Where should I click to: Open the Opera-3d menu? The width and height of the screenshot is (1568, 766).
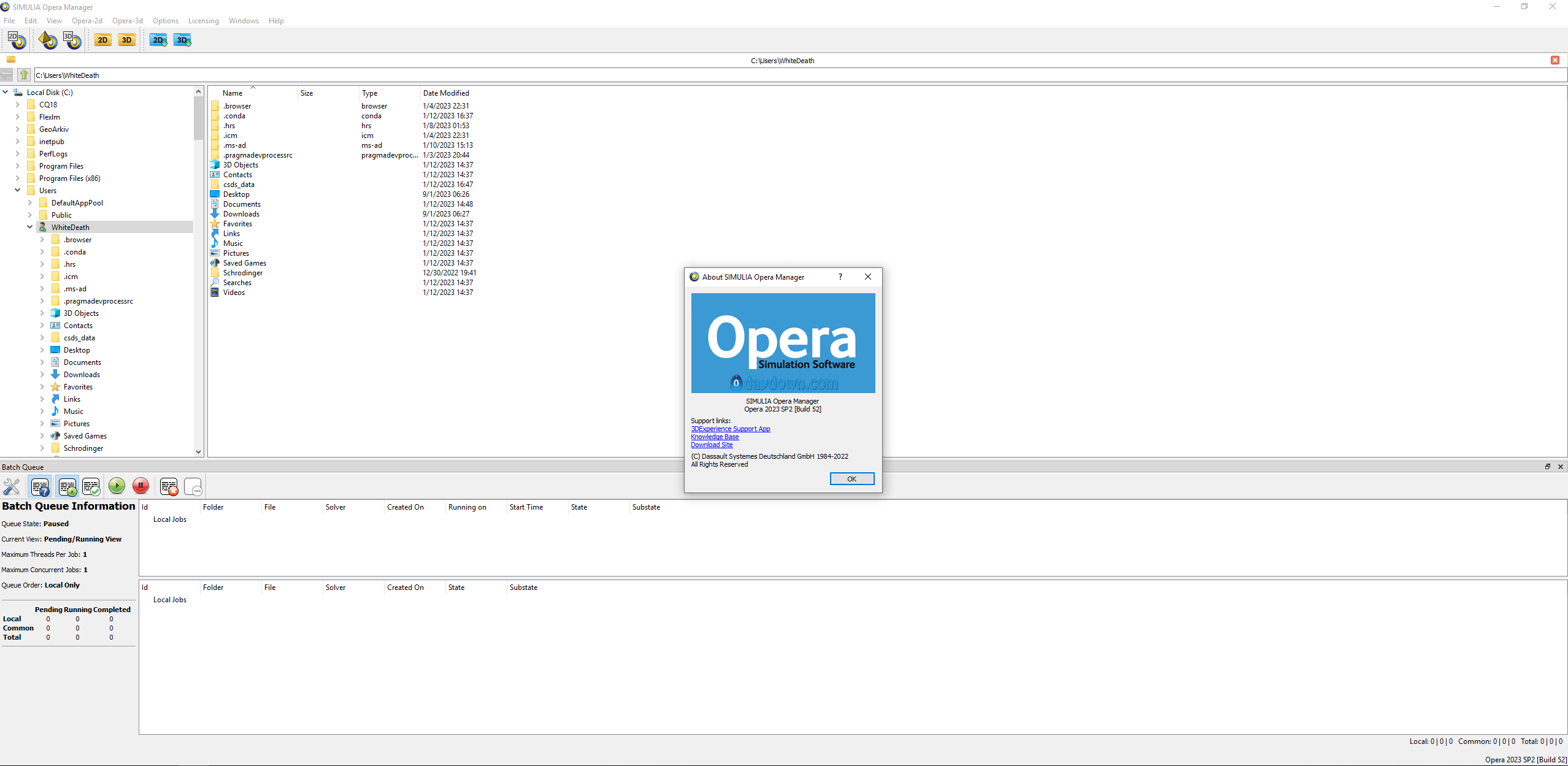coord(128,20)
